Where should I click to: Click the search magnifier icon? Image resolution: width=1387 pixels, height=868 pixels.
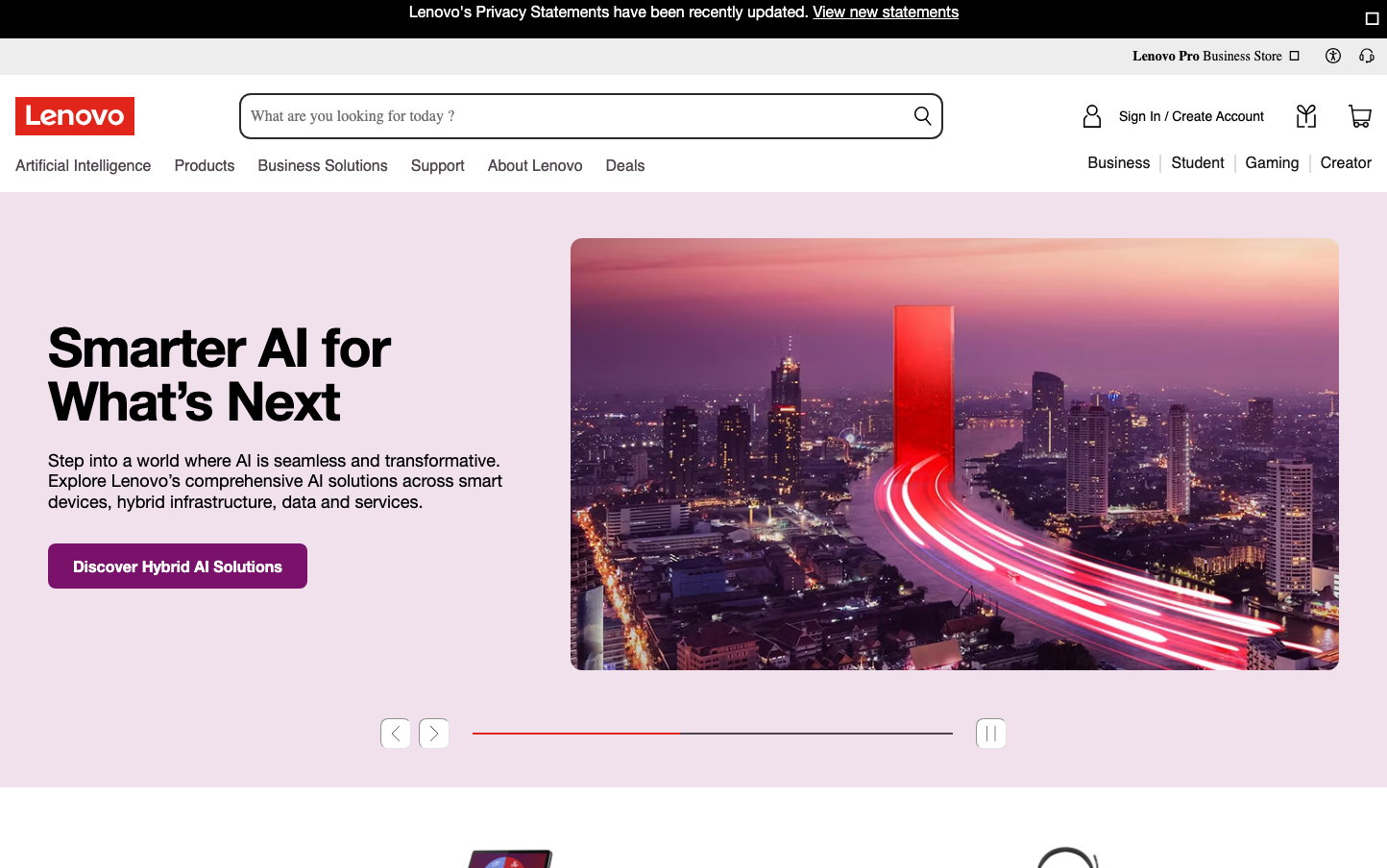922,116
